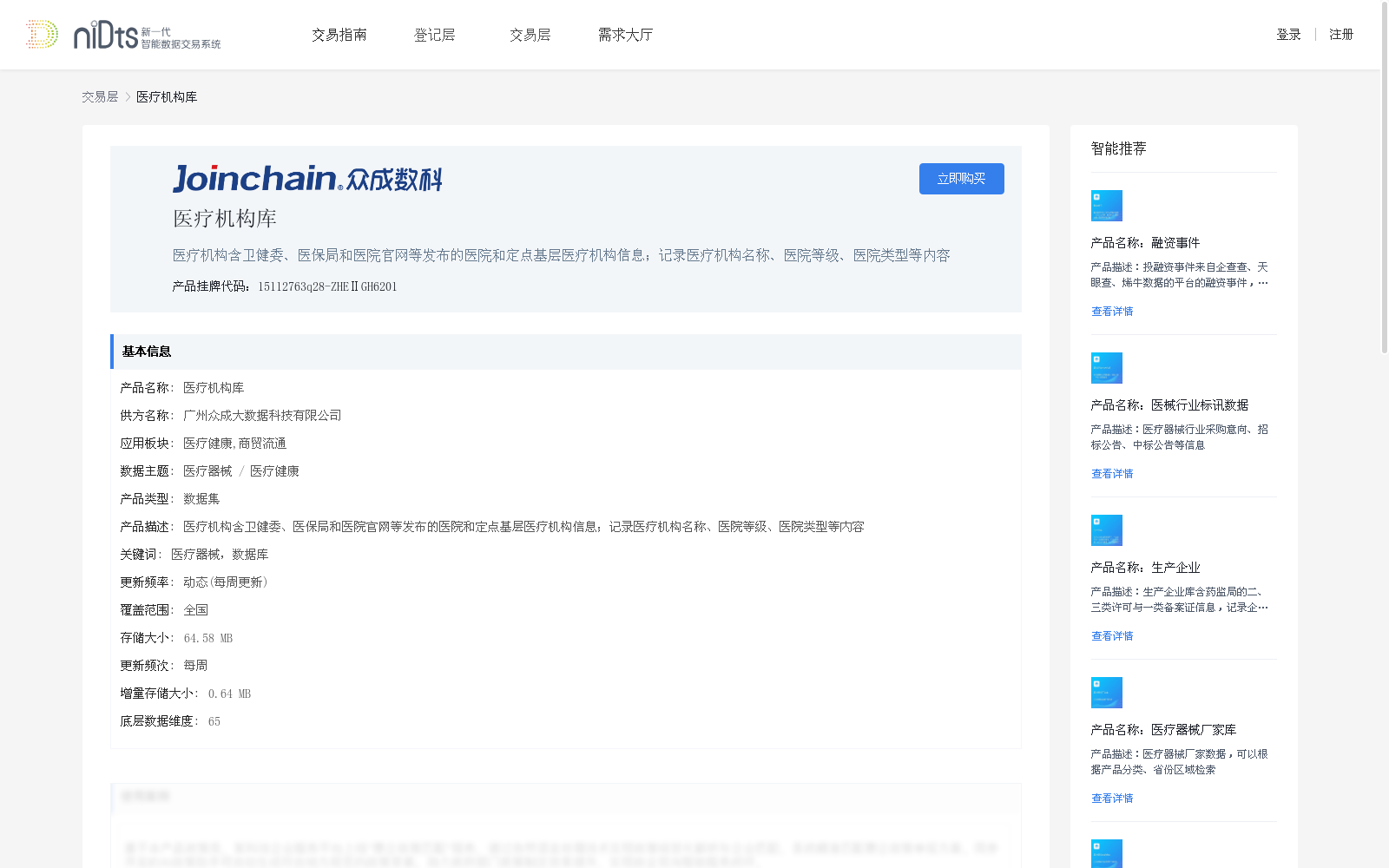Open the 登记层 menu
This screenshot has height=868, width=1389.
coord(435,35)
